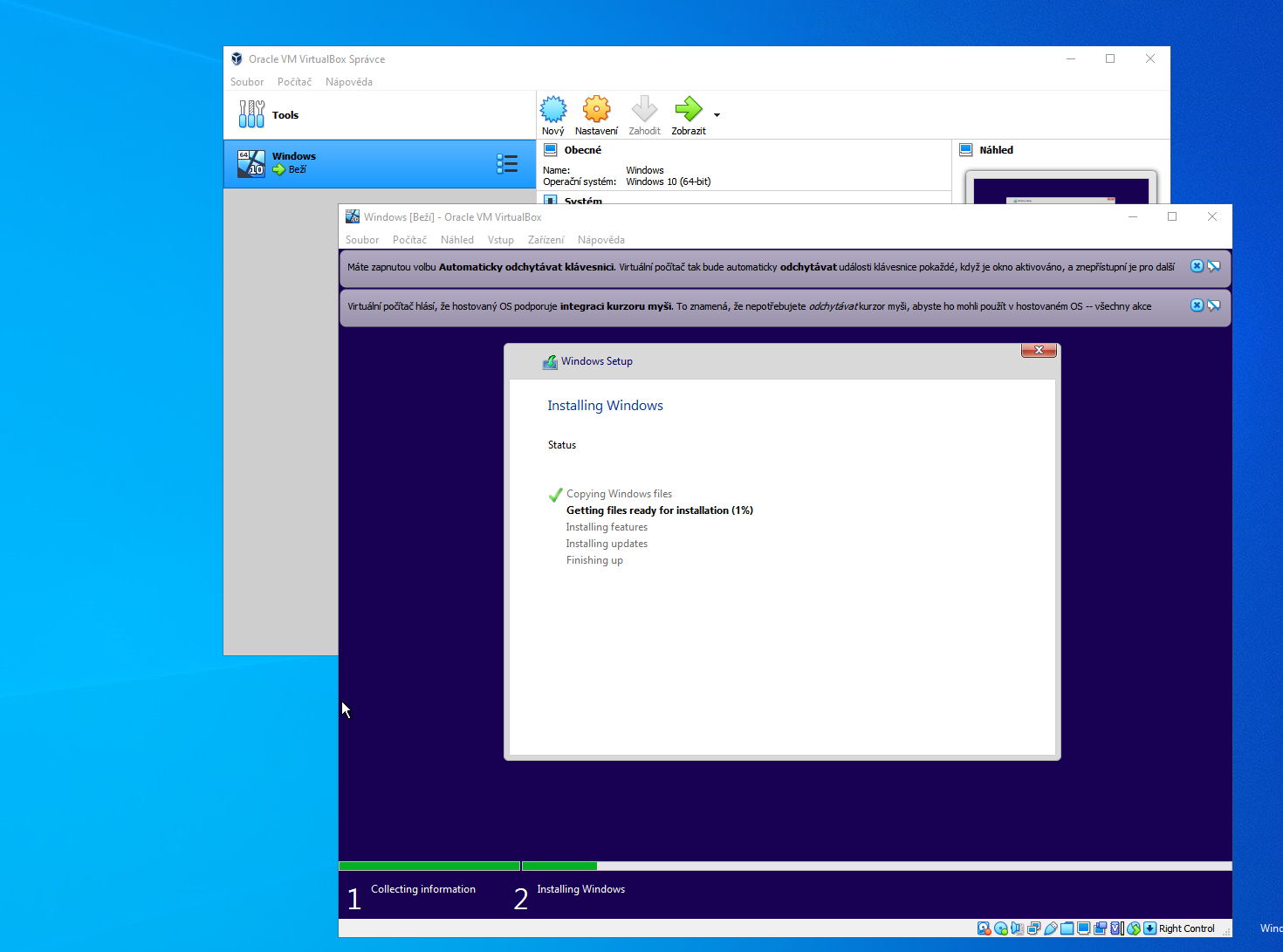Suppress future mouse integration notification messages
This screenshot has width=1283, height=952.
pos(1214,305)
